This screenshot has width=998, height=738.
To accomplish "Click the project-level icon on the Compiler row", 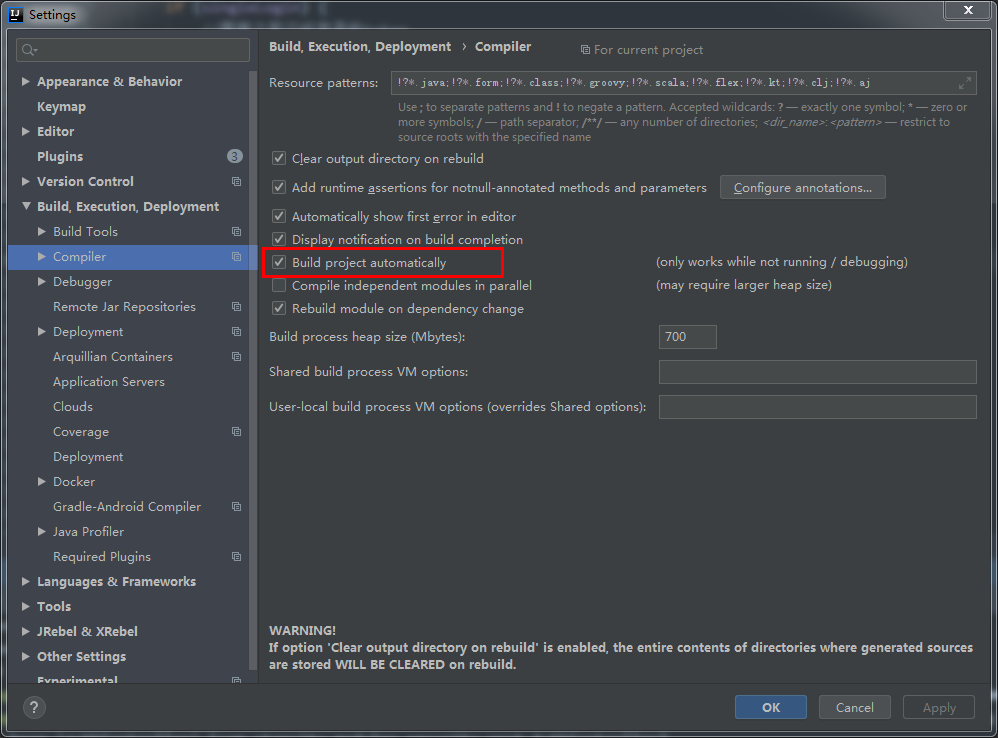I will pos(236,256).
